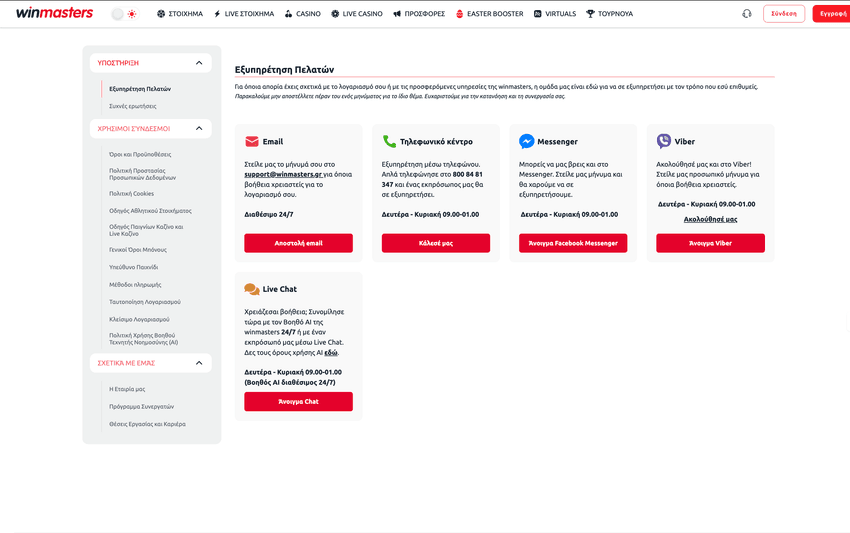Click the εδώ AI terms link
This screenshot has height=533, width=850.
tap(331, 352)
